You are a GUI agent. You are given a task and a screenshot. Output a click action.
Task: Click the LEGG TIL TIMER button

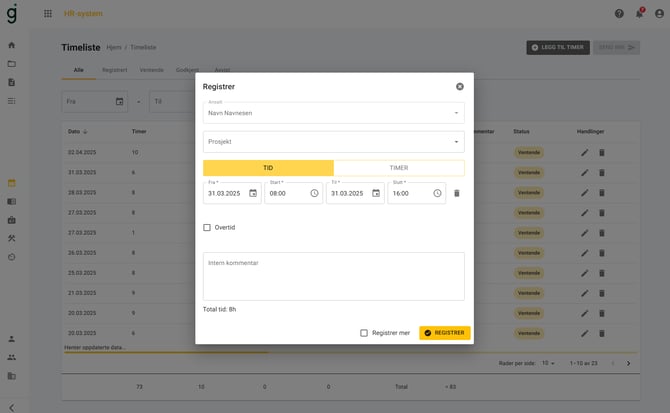(x=557, y=47)
